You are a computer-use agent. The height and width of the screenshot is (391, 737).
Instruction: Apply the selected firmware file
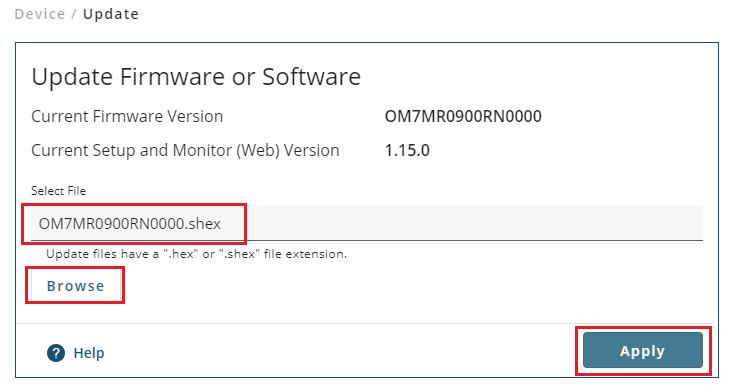[643, 351]
